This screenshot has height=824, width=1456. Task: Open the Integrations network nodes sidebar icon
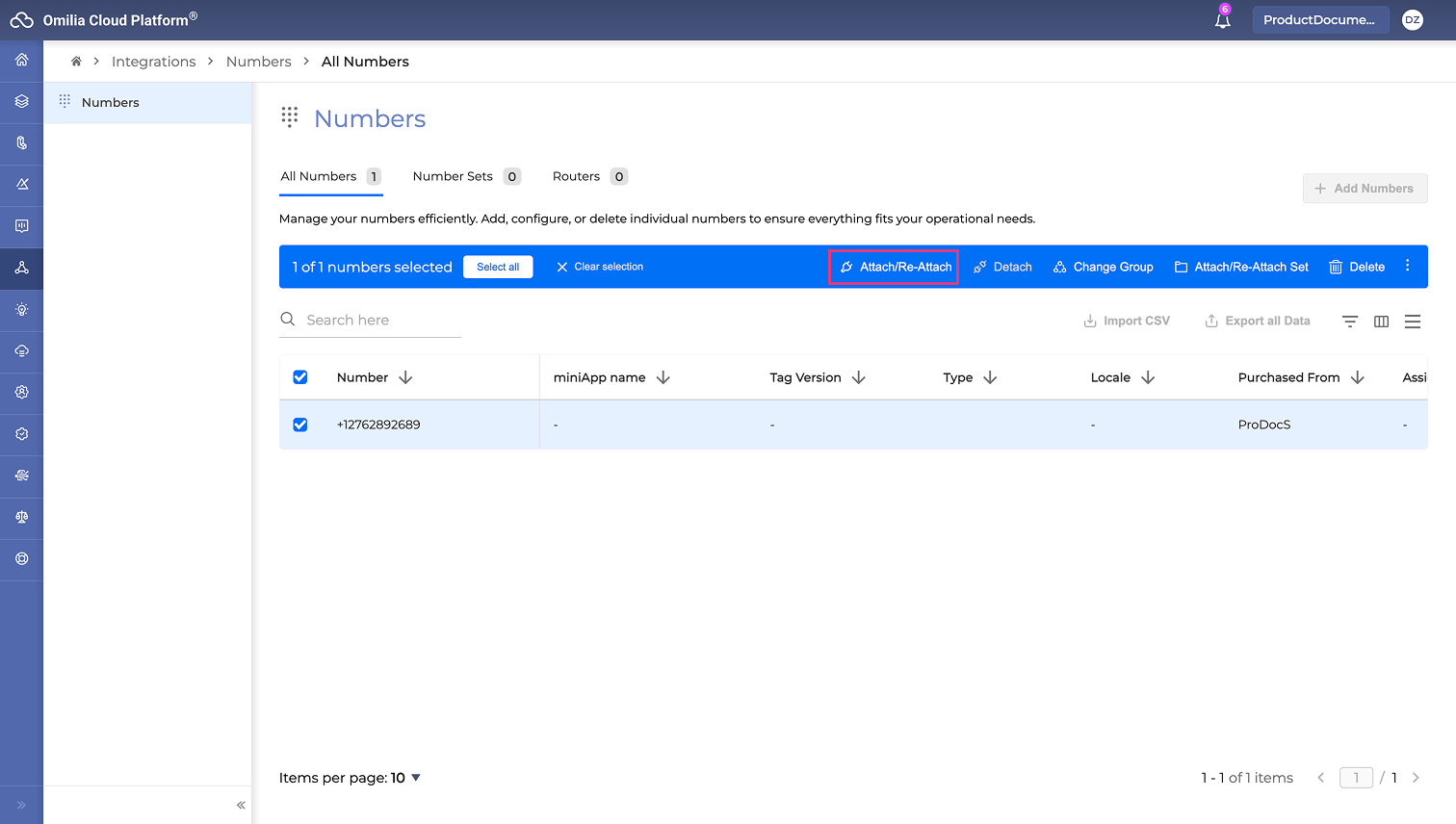click(x=21, y=268)
